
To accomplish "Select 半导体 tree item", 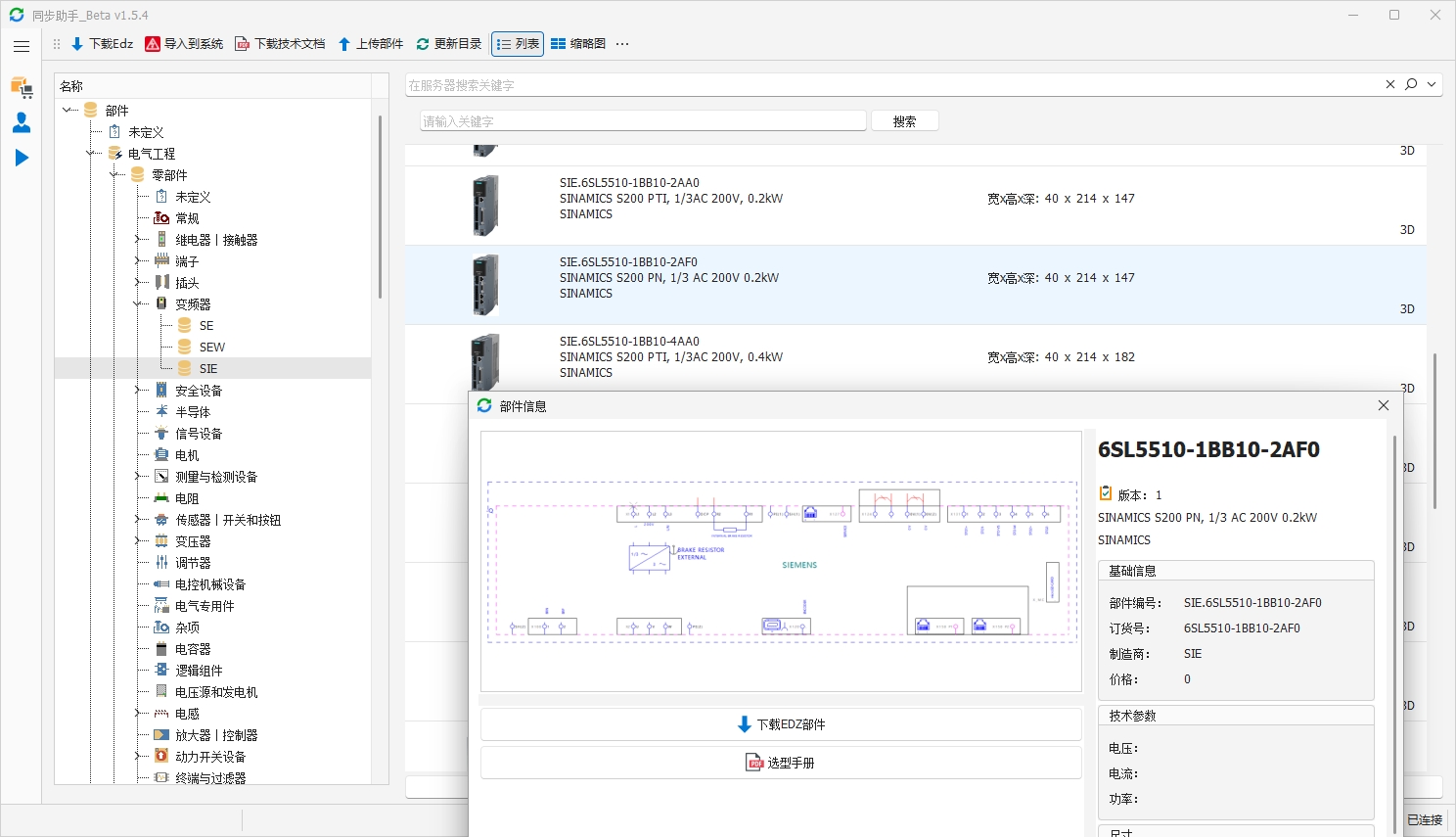I will (x=193, y=411).
